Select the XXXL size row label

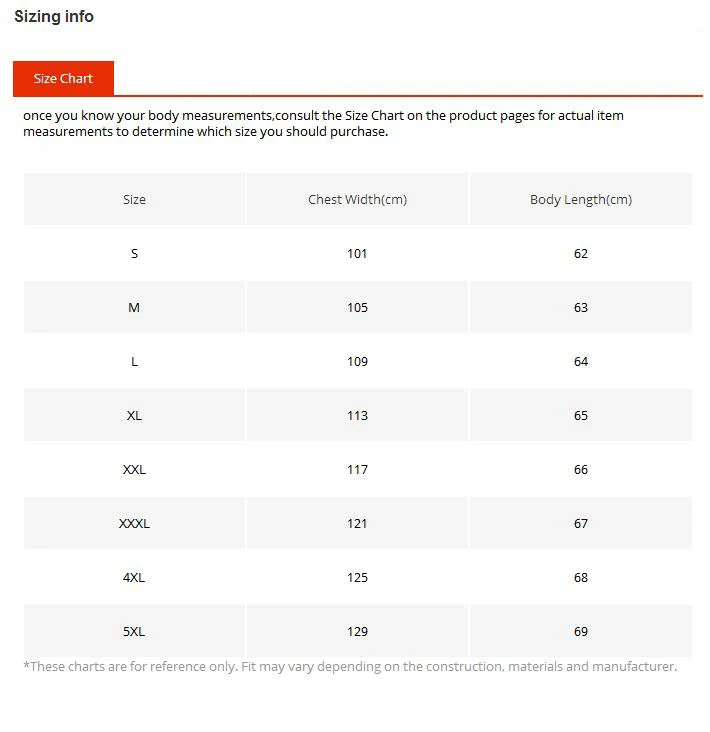pyautogui.click(x=134, y=524)
